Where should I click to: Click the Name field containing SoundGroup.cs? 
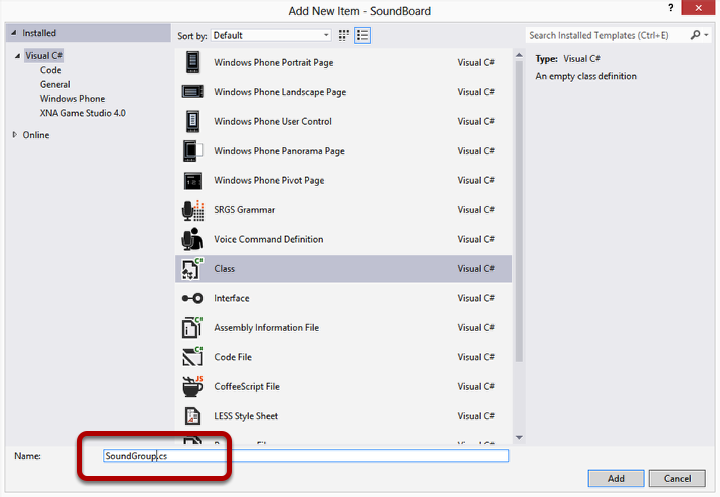306,456
